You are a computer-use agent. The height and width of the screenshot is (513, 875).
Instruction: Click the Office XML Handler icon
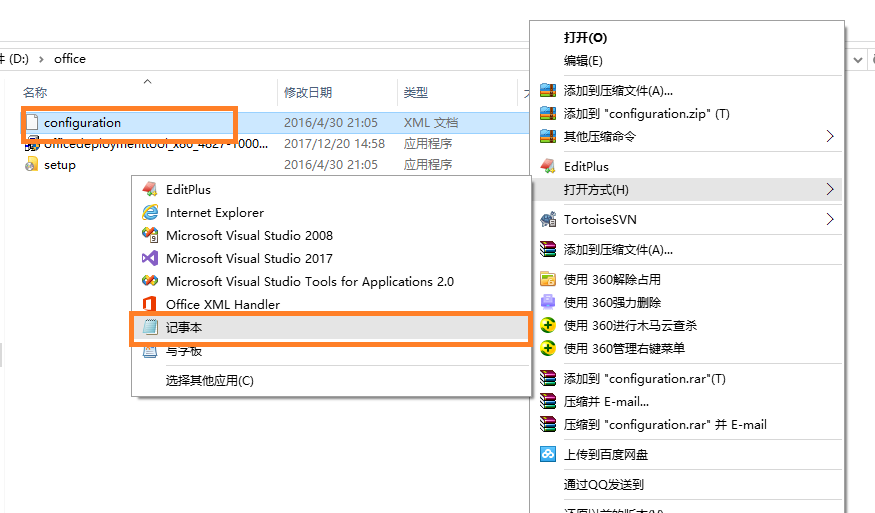point(150,304)
